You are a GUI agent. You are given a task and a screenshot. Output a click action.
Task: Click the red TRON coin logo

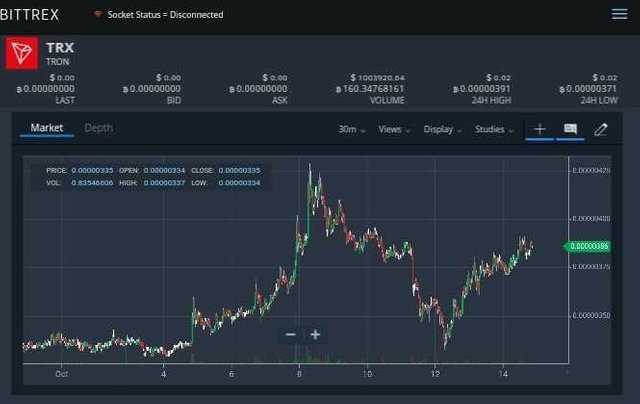tap(22, 54)
